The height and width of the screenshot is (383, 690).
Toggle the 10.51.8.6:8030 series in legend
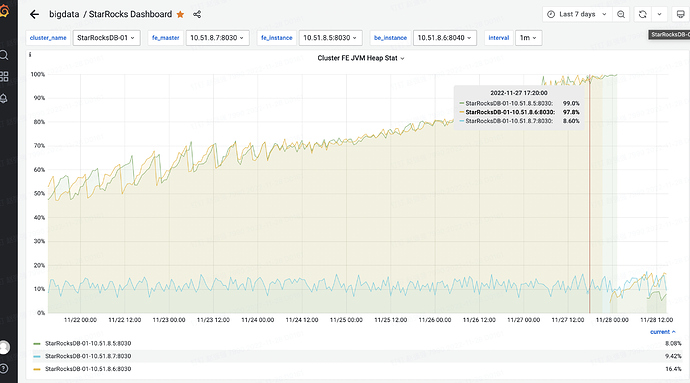coord(88,369)
